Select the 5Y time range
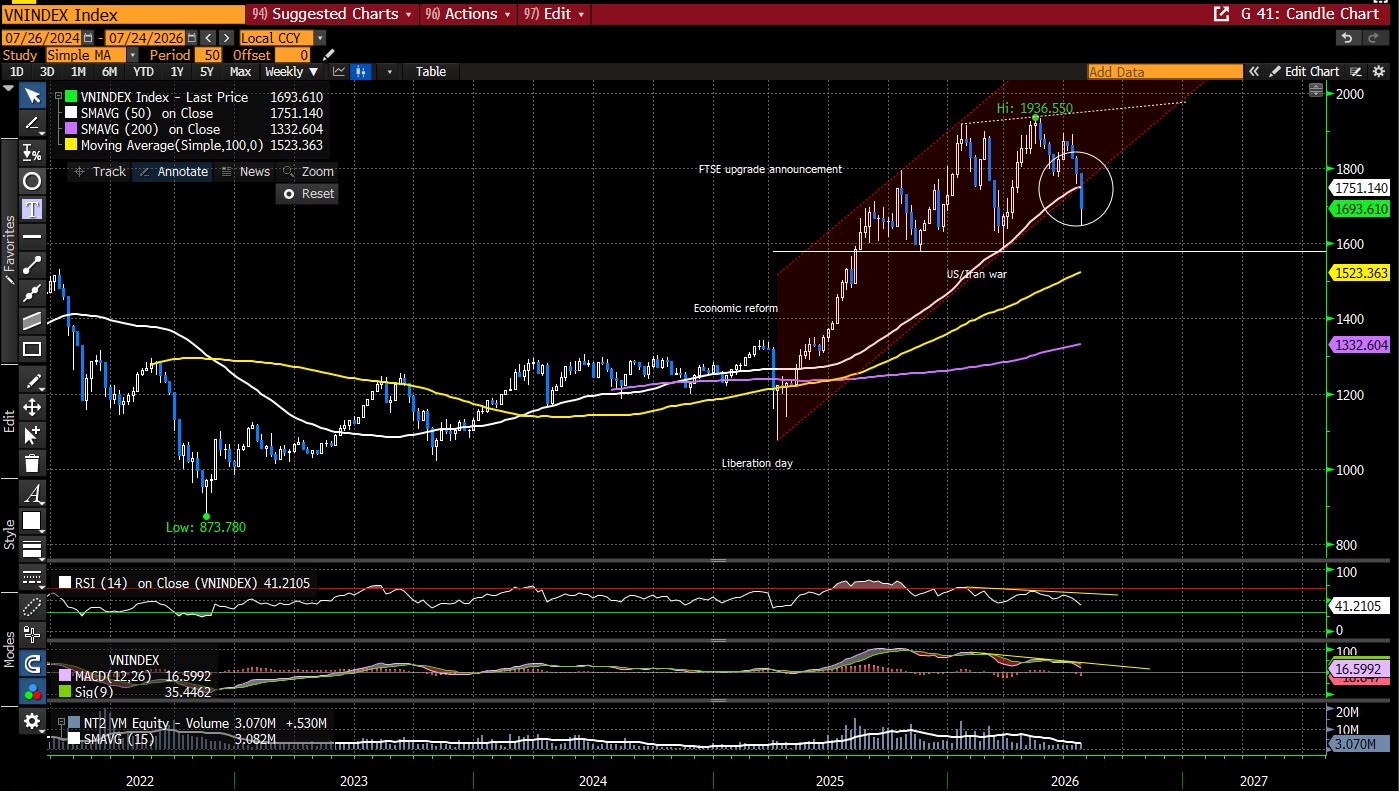The width and height of the screenshot is (1399, 791). [207, 72]
